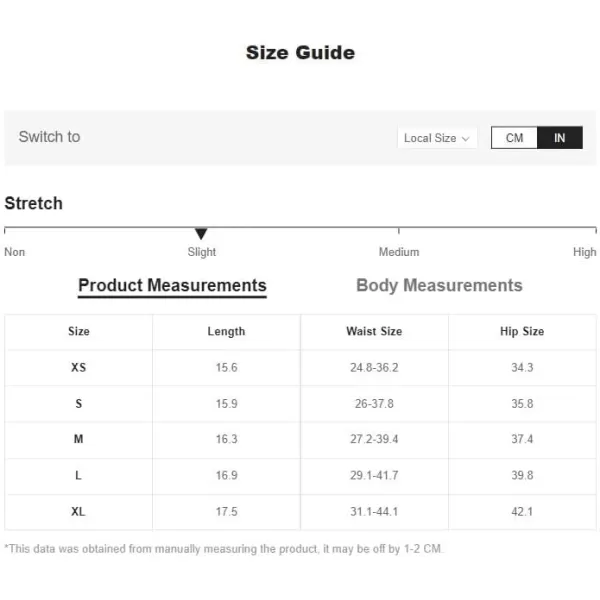The height and width of the screenshot is (600, 600).
Task: Click the Hip Size column header
Action: [522, 331]
